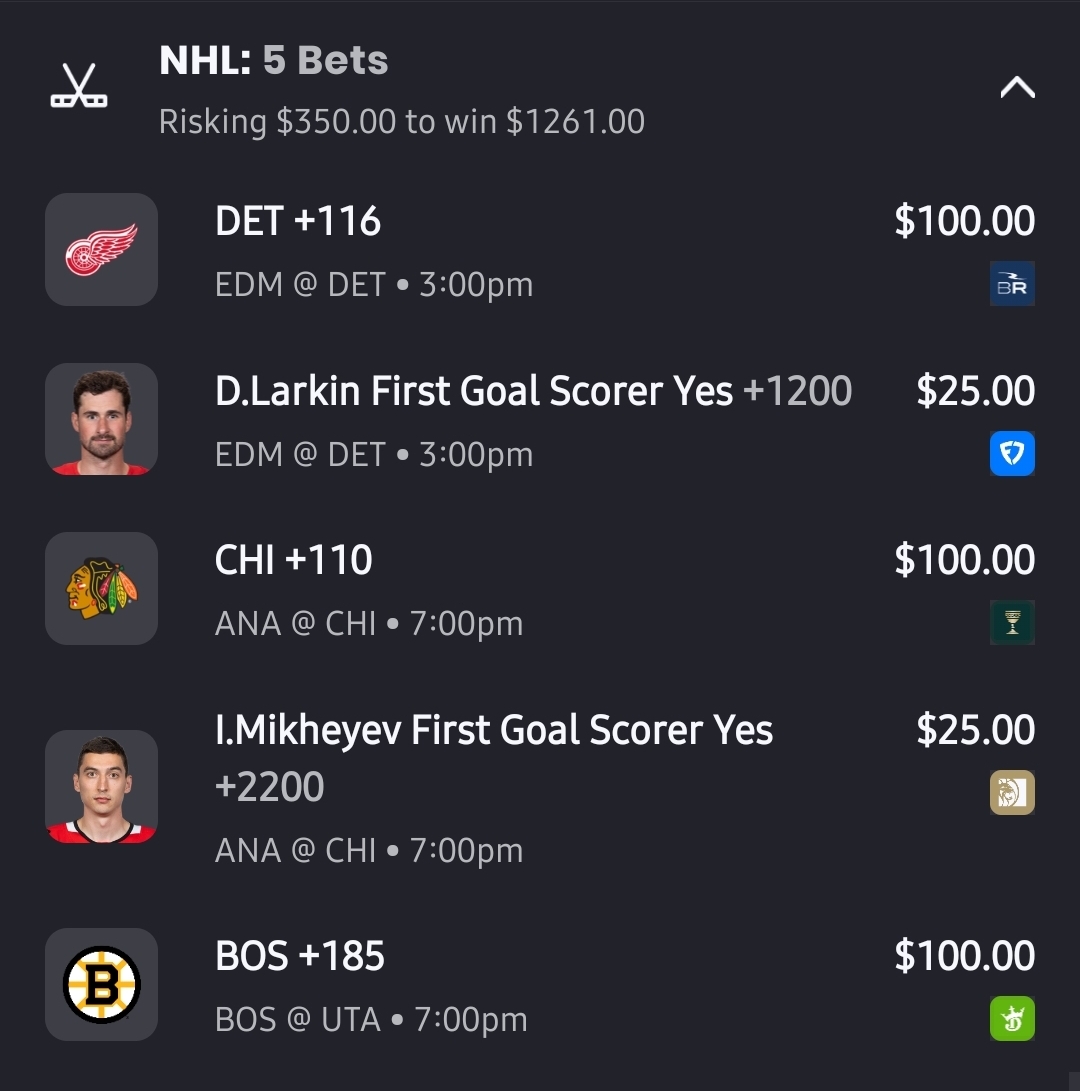The height and width of the screenshot is (1091, 1080).
Task: Open the Boston Bruins logo
Action: [101, 985]
